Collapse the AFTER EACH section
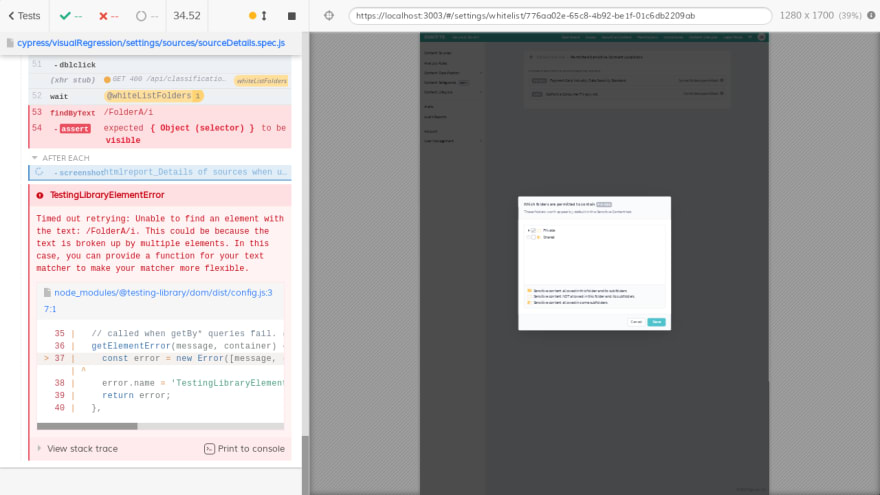880x495 pixels. 62,158
